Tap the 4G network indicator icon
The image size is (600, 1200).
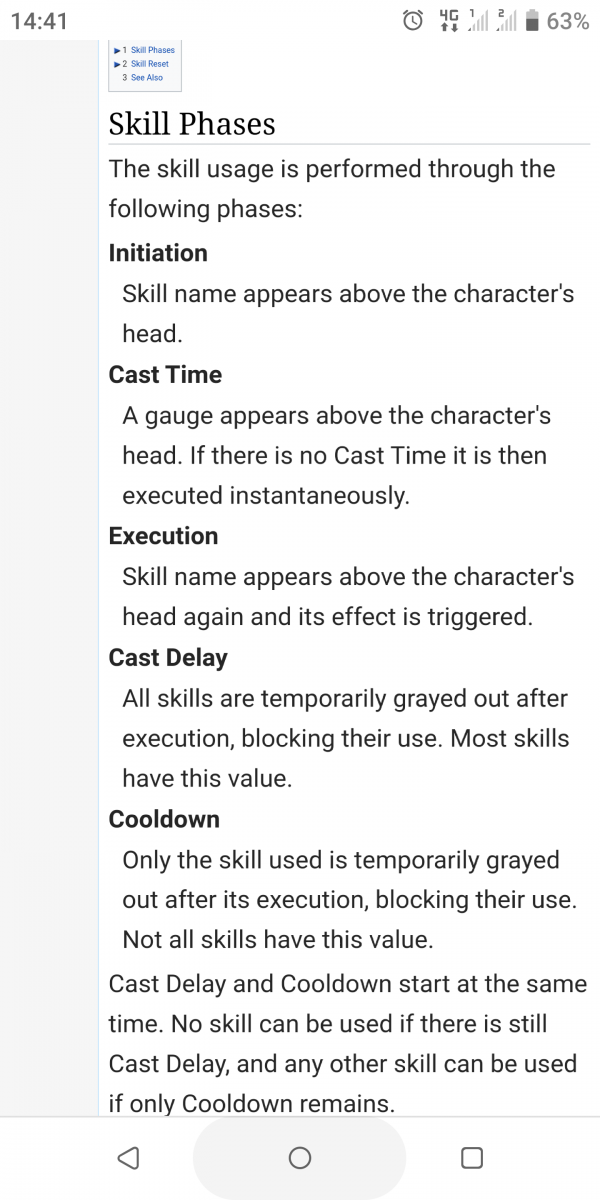click(446, 20)
